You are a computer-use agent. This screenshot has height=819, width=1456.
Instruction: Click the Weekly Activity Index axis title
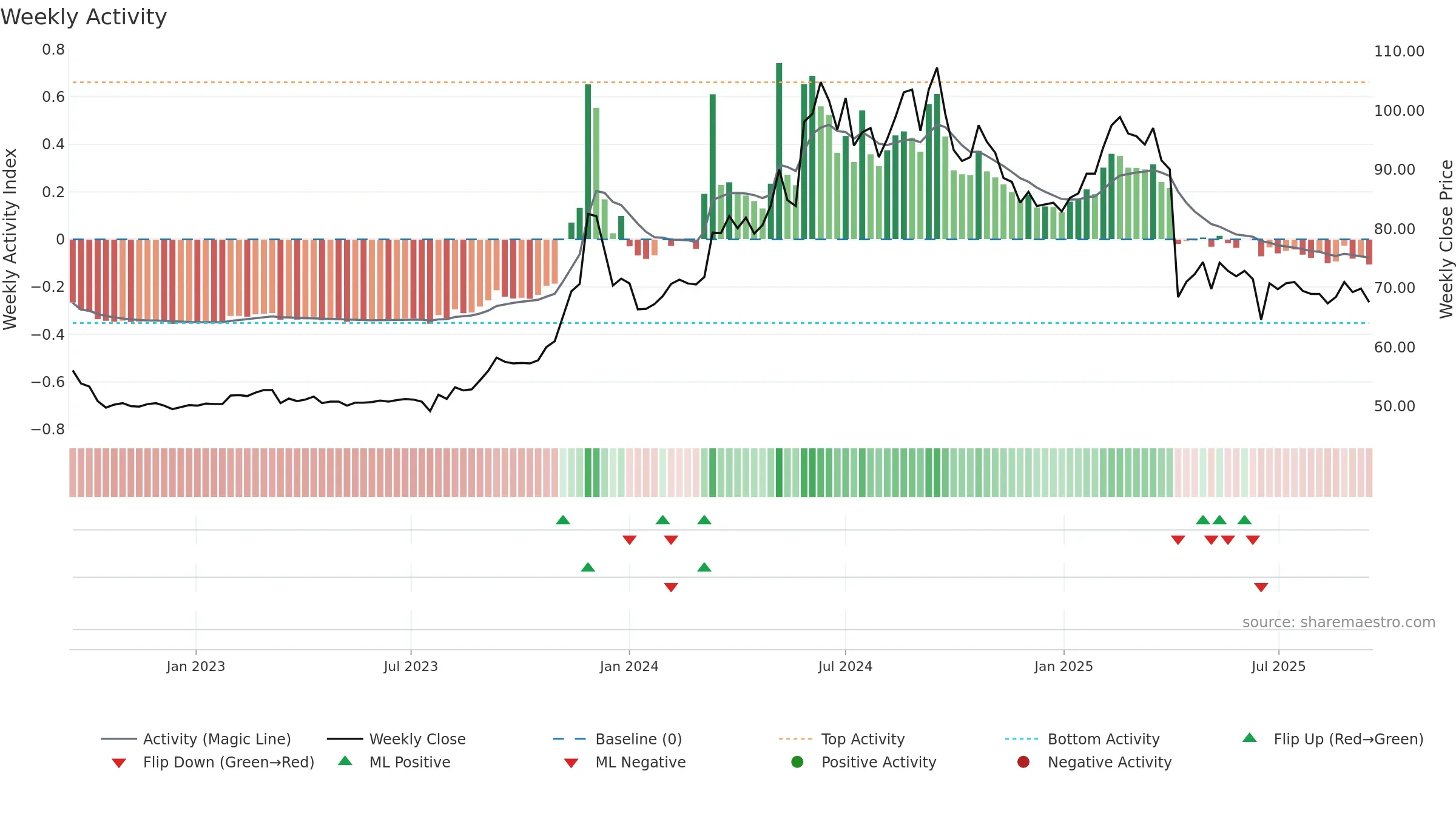[10, 239]
